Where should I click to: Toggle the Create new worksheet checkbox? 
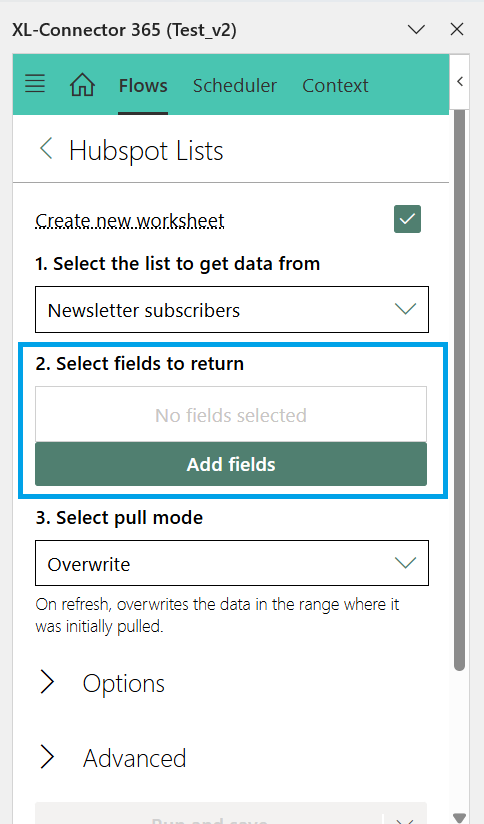[x=407, y=219]
